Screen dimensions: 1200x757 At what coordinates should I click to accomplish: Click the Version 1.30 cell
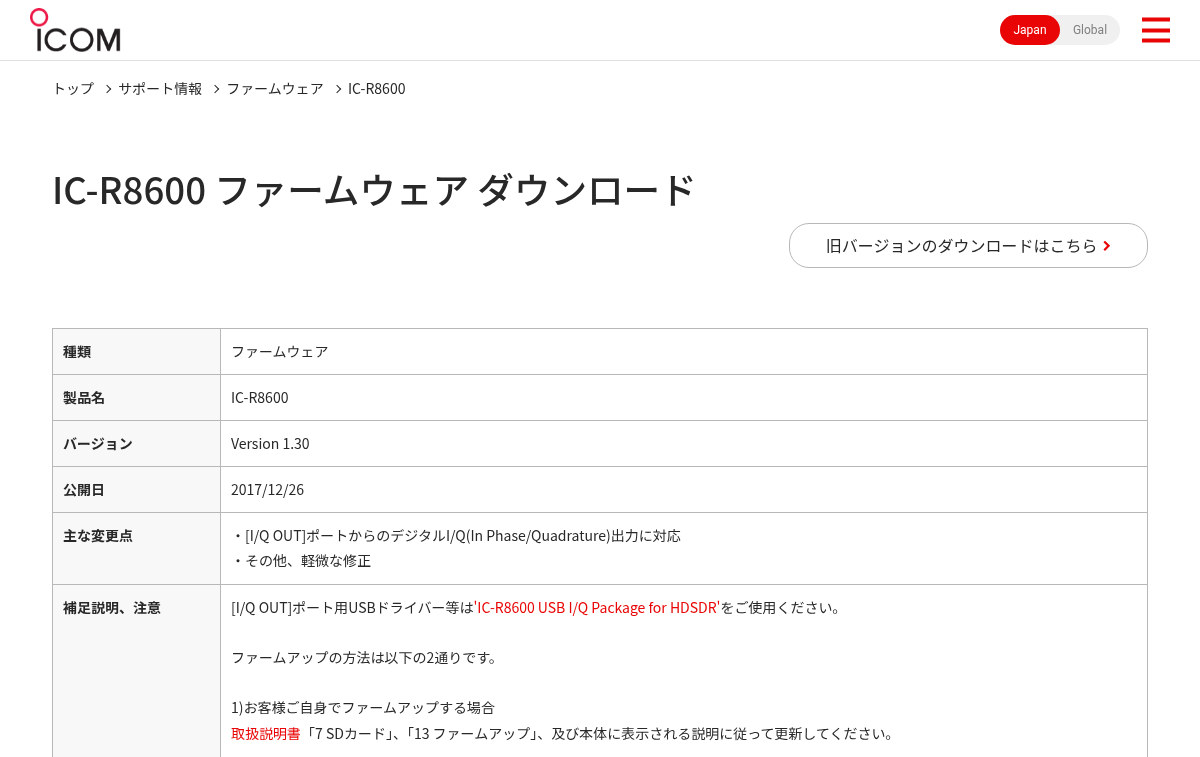(x=684, y=443)
